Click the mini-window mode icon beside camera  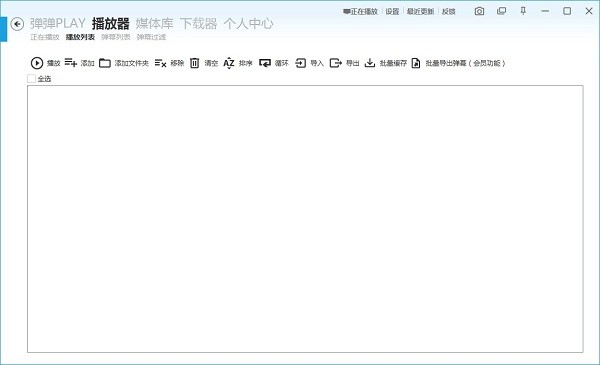coord(501,11)
